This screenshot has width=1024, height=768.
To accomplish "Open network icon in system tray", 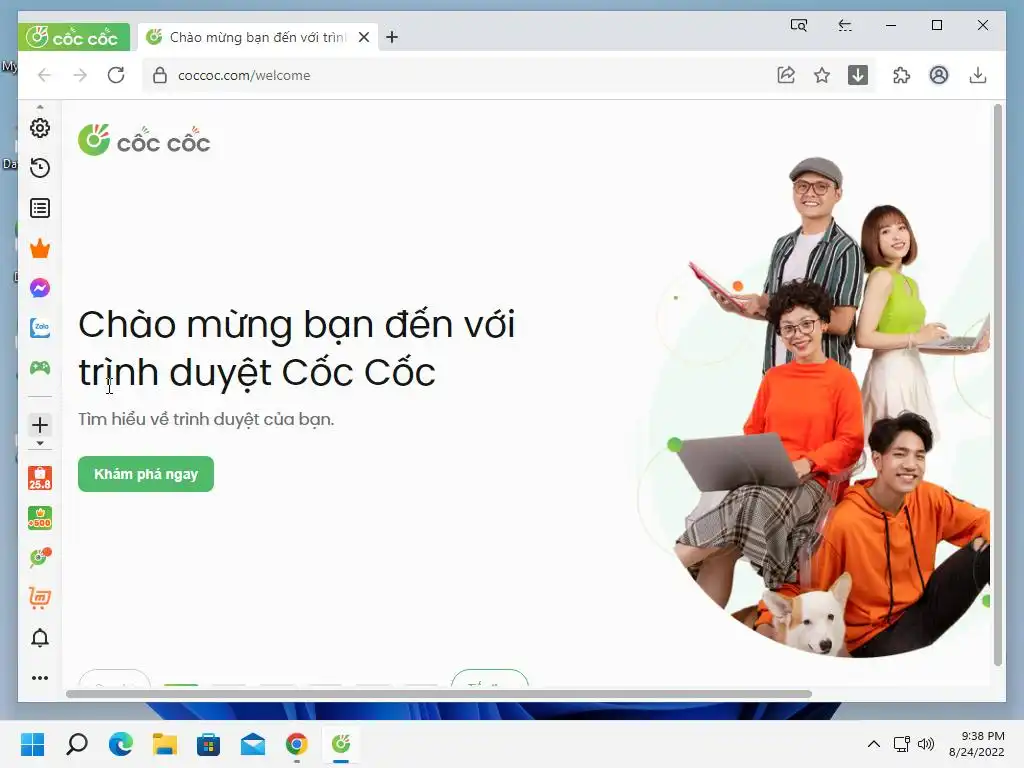I will click(902, 744).
